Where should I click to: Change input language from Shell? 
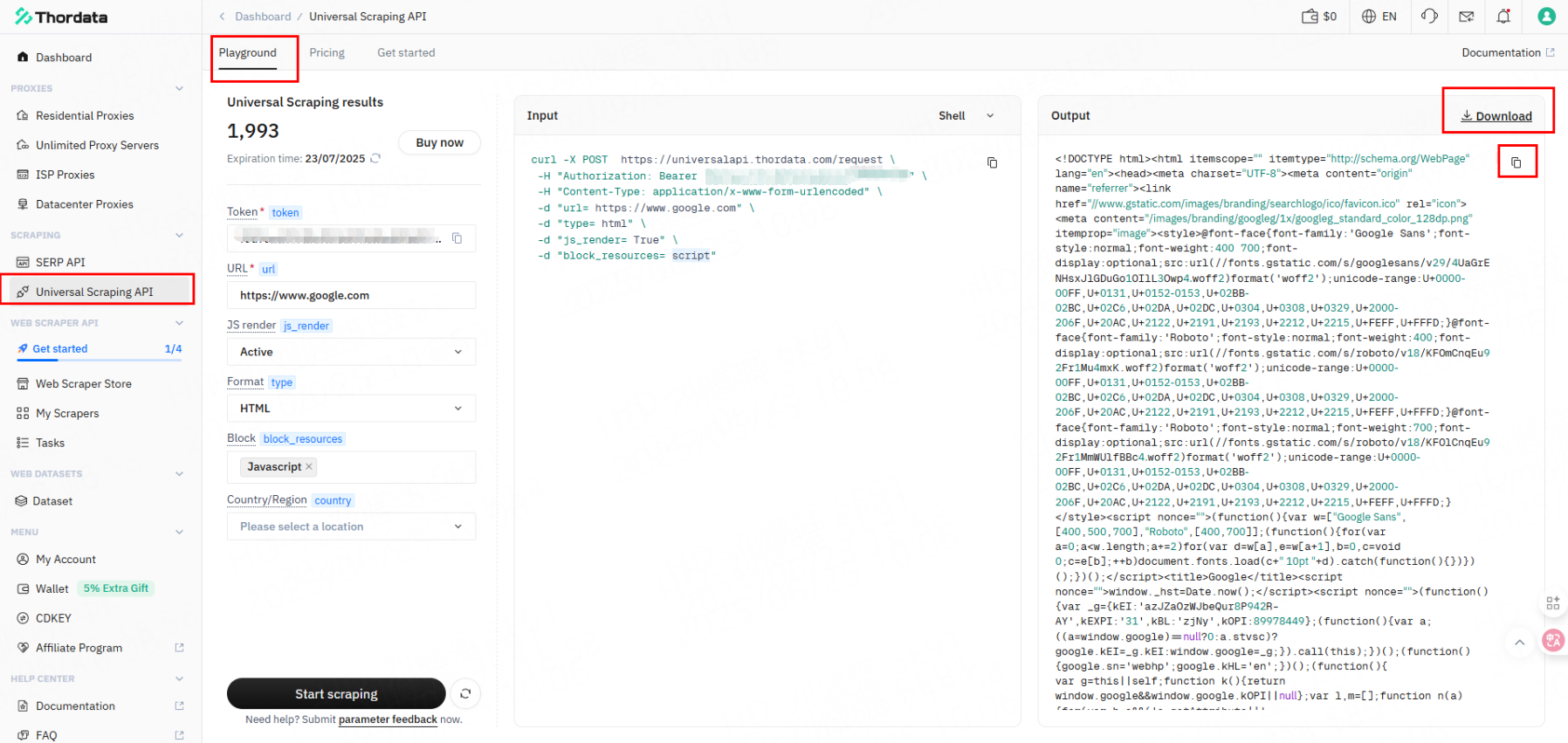click(966, 116)
